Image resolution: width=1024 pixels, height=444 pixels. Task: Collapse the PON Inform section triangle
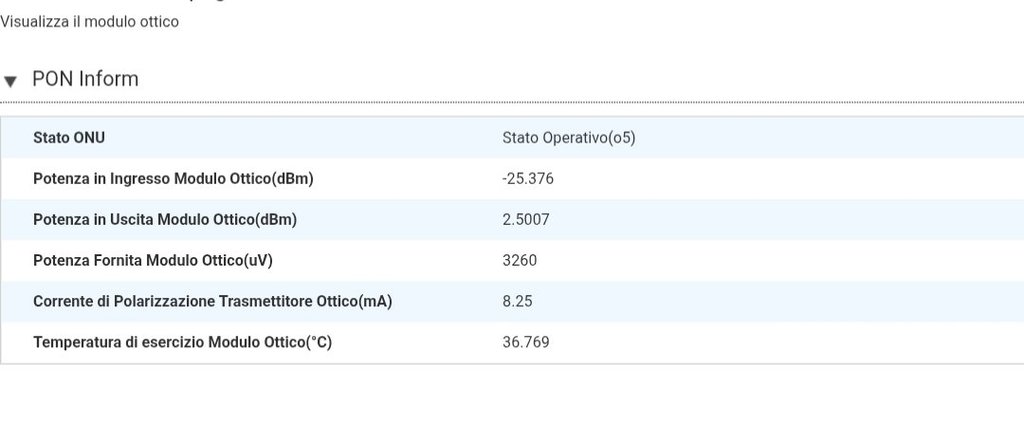pos(10,81)
